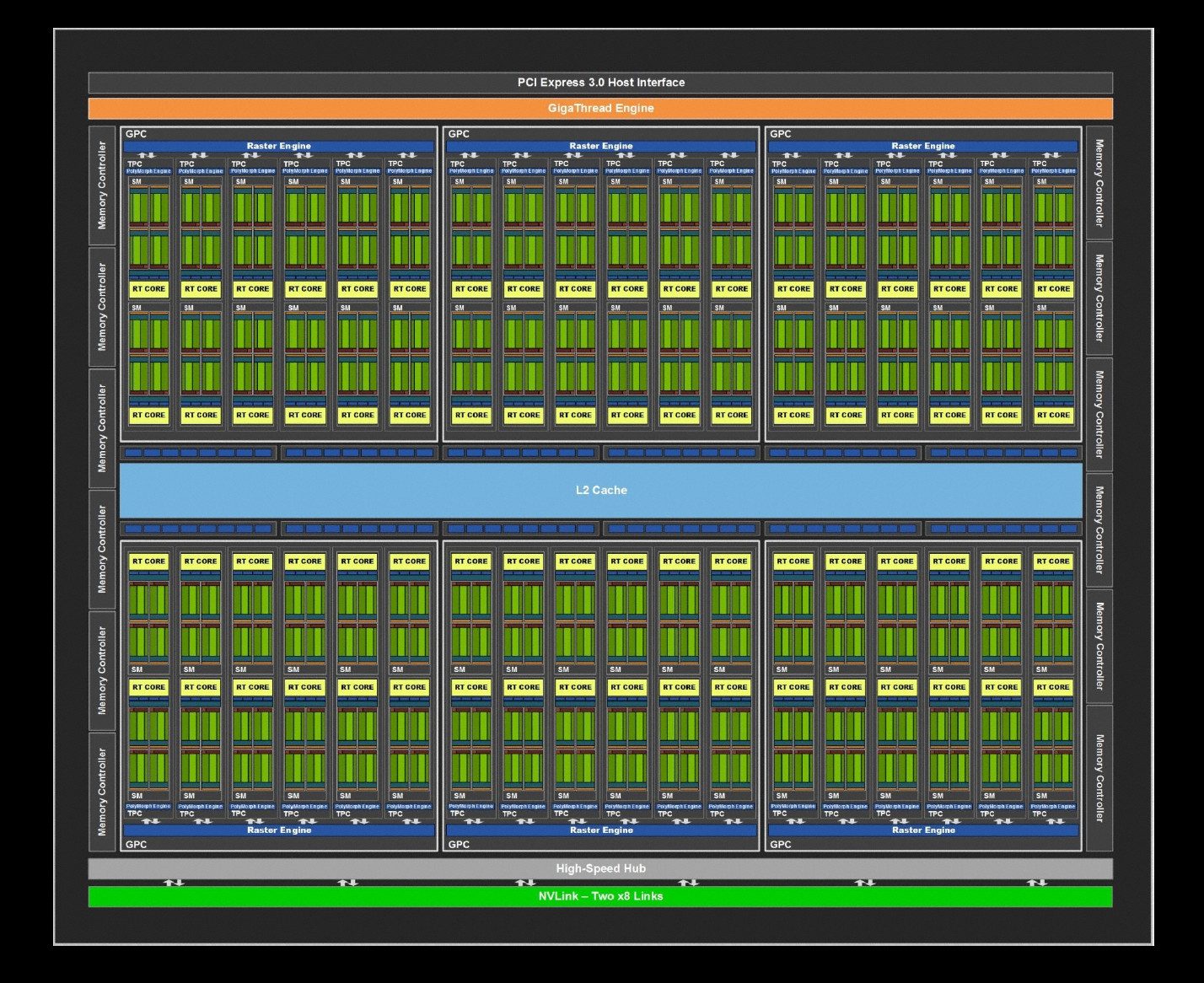
Task: Select the gray High-Speed Hub bar
Action: (600, 868)
